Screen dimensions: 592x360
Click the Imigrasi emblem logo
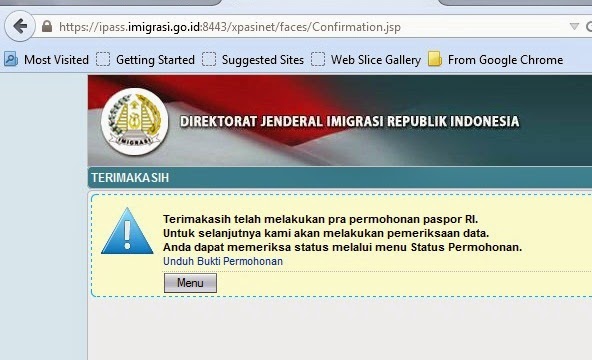(135, 122)
